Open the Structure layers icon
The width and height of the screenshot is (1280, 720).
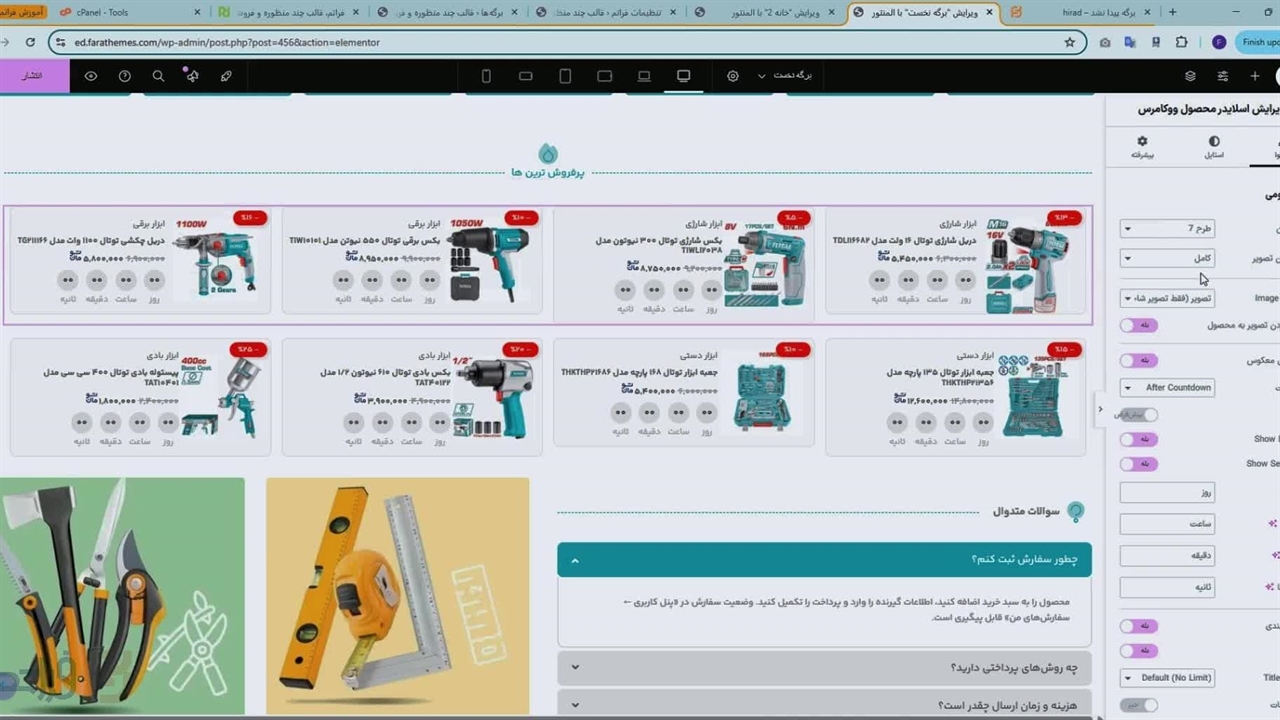[1190, 76]
